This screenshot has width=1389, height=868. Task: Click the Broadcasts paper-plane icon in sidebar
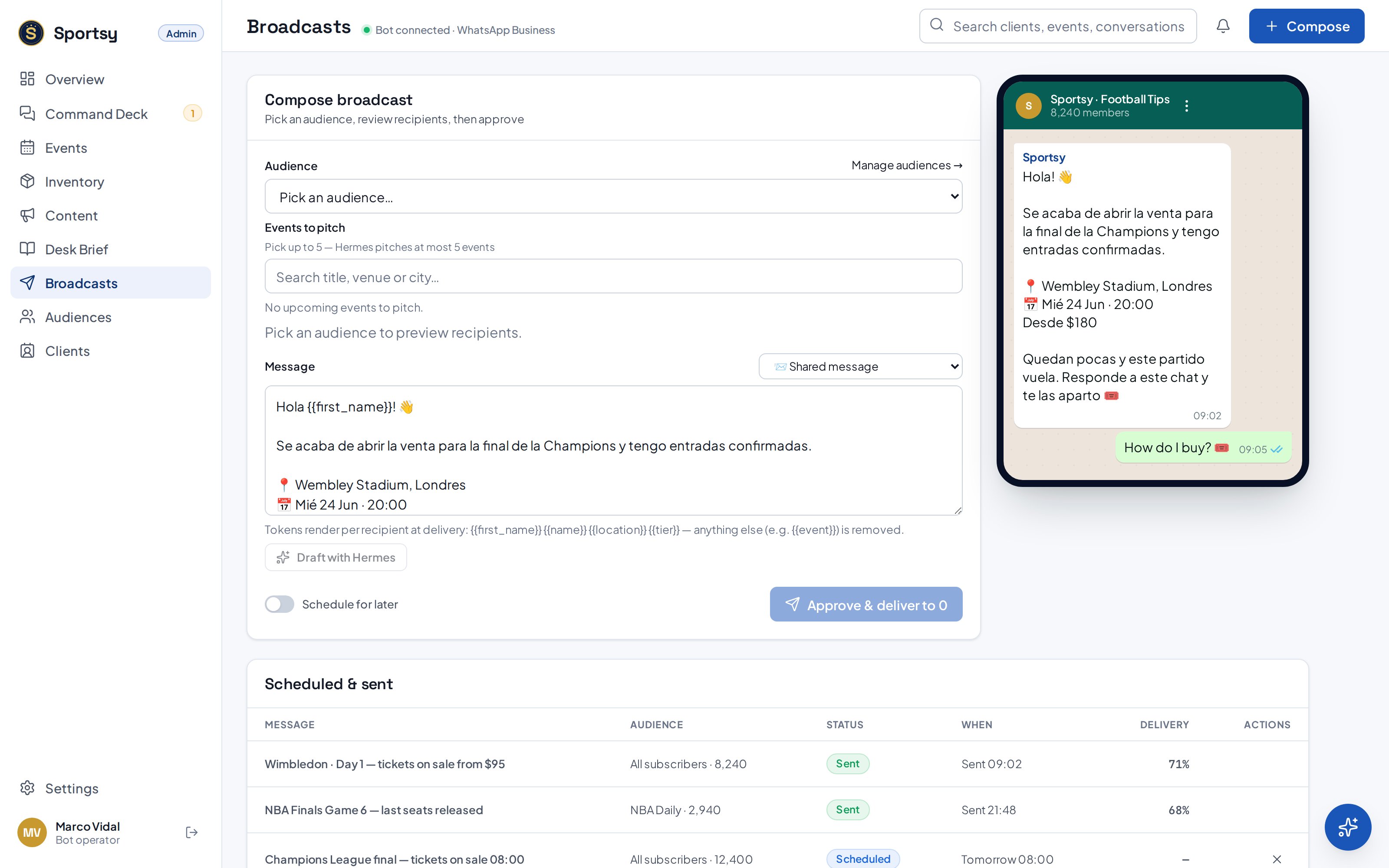pyautogui.click(x=27, y=283)
